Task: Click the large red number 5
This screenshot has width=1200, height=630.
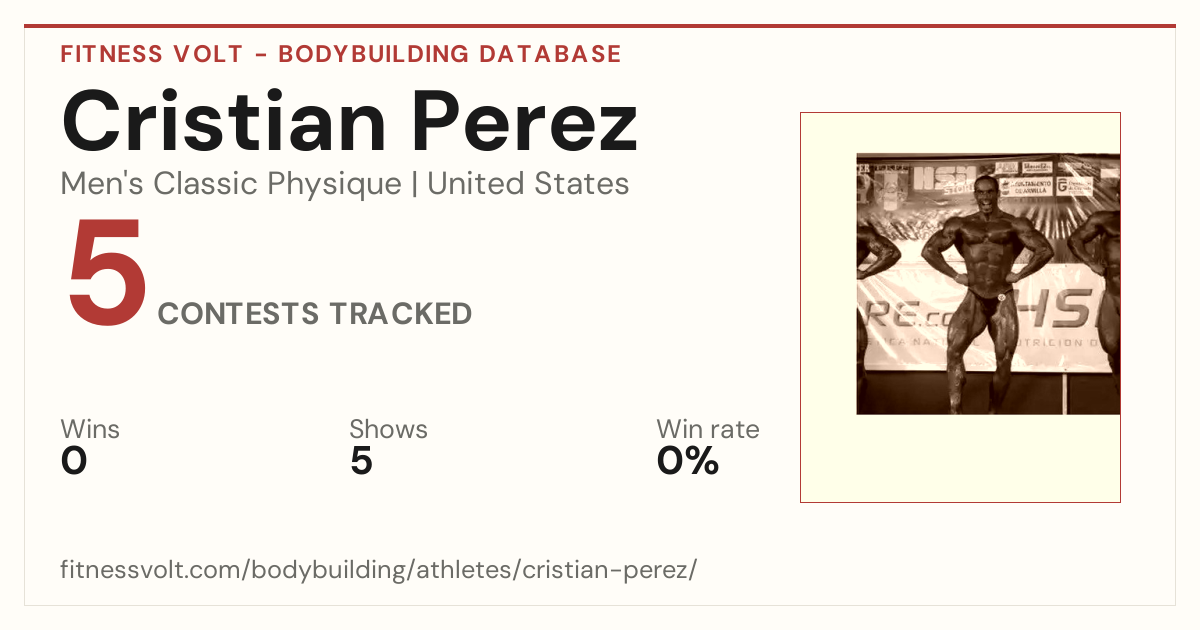Action: click(x=107, y=272)
